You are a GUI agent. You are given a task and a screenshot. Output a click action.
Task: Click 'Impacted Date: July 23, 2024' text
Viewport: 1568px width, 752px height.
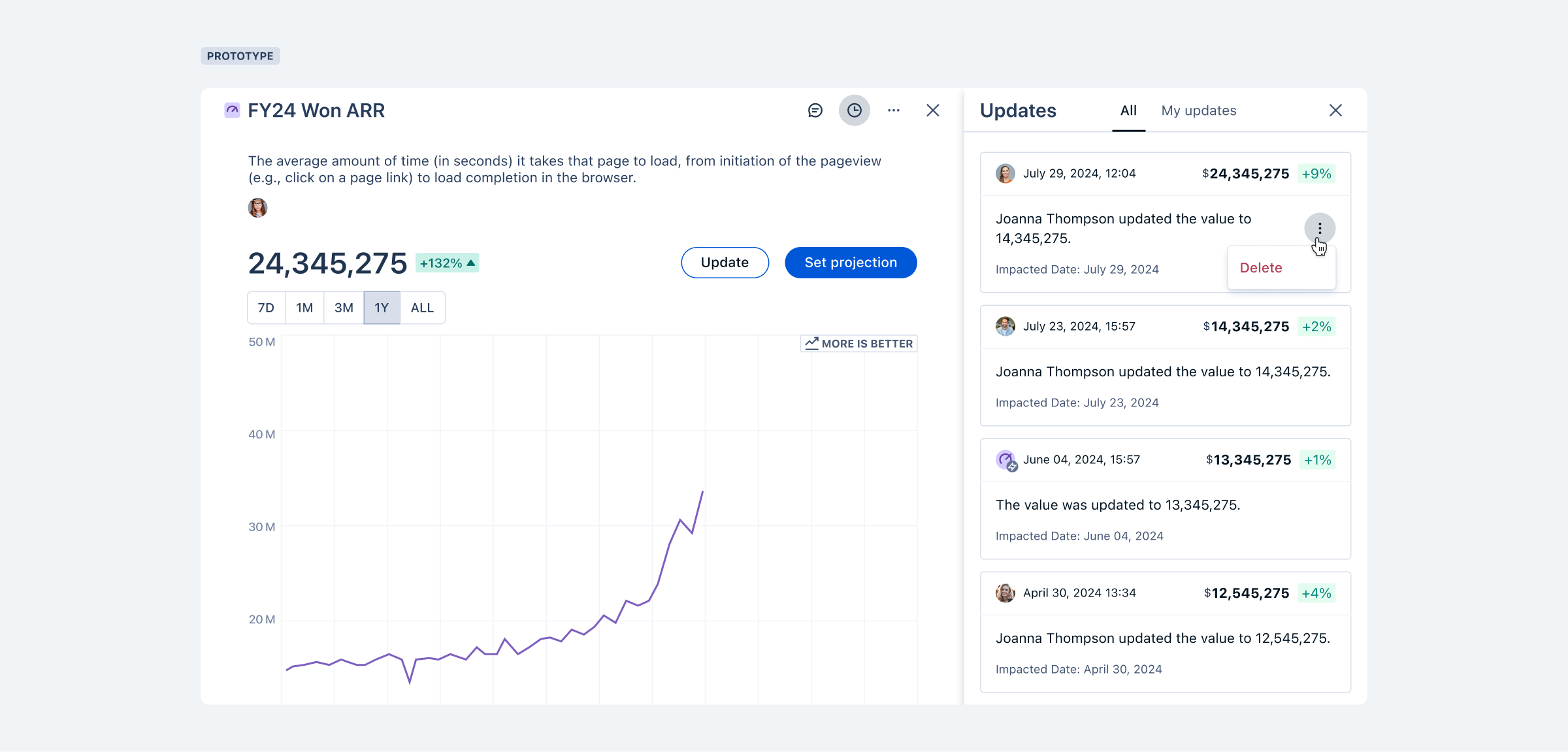[1077, 402]
